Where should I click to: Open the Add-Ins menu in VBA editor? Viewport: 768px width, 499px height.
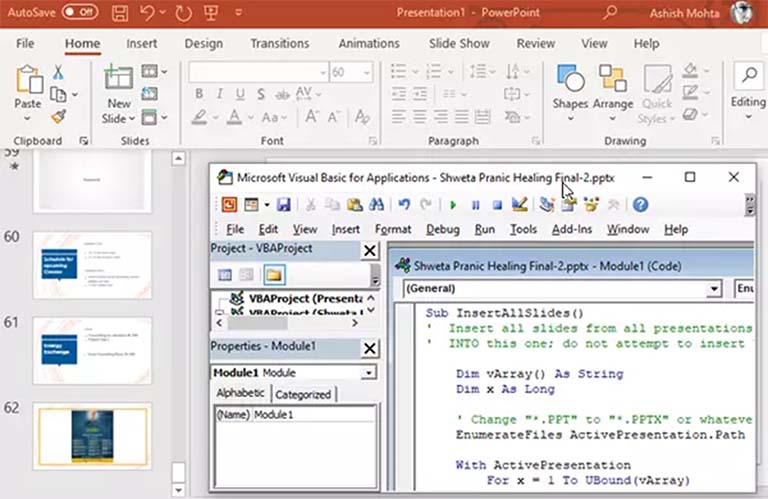pyautogui.click(x=572, y=229)
